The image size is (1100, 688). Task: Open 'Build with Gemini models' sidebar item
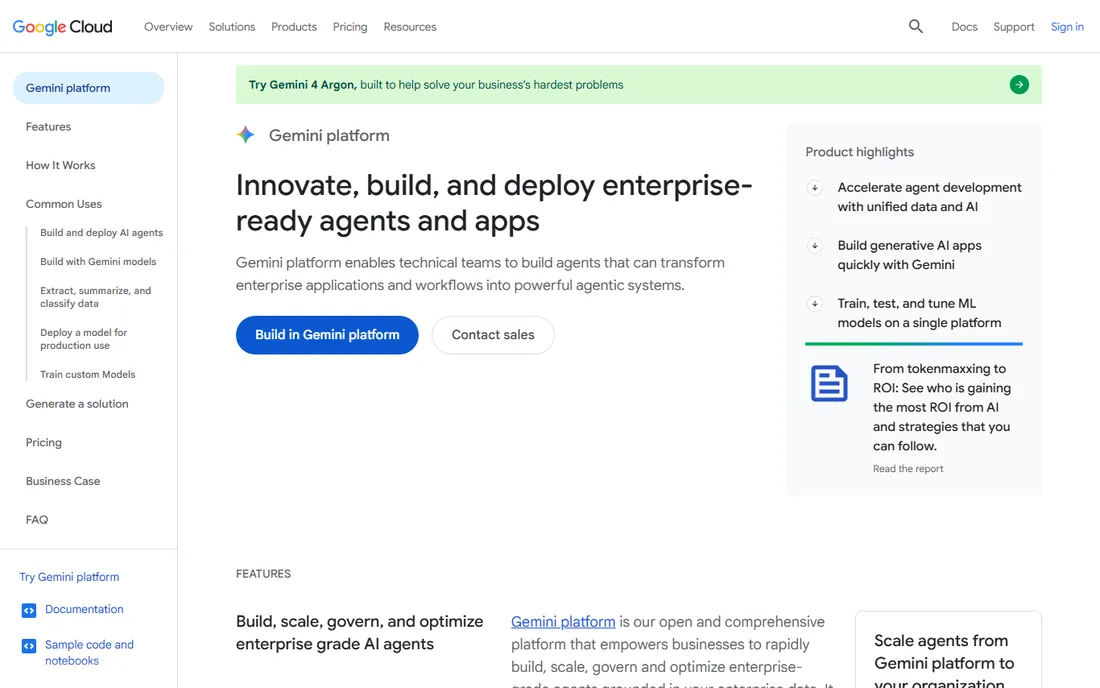pos(98,262)
